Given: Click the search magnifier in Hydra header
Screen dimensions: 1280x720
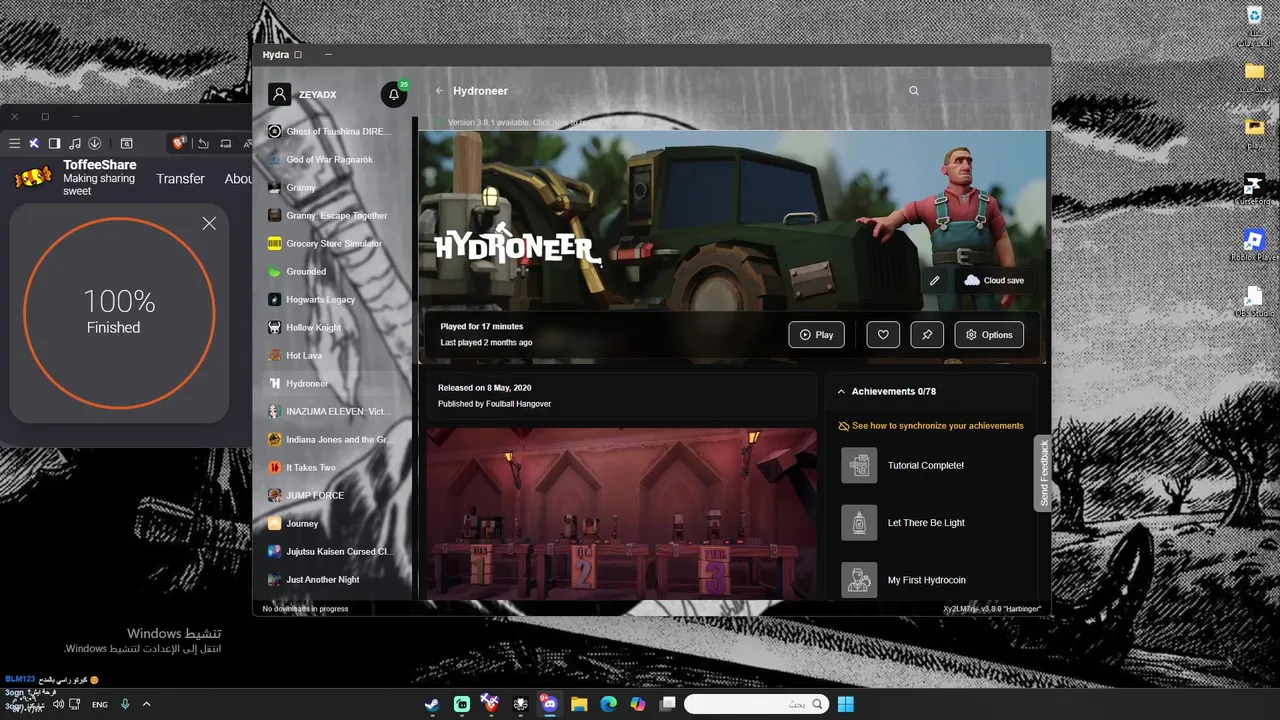Looking at the screenshot, I should pyautogui.click(x=913, y=91).
